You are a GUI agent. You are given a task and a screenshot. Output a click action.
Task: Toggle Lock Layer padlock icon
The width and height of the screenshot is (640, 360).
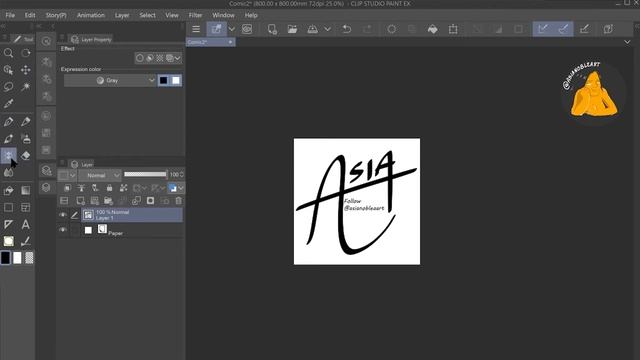pyautogui.click(x=109, y=188)
